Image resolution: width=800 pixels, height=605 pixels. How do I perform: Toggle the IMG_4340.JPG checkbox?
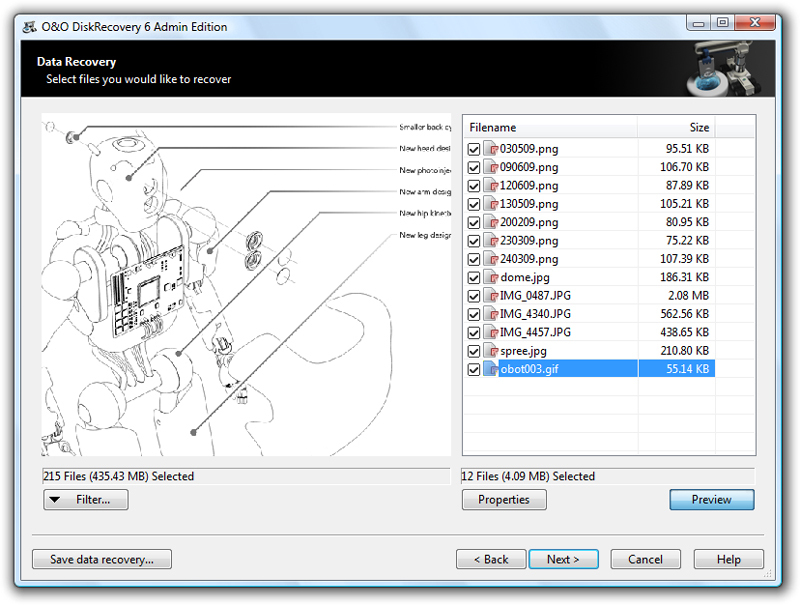(x=473, y=315)
